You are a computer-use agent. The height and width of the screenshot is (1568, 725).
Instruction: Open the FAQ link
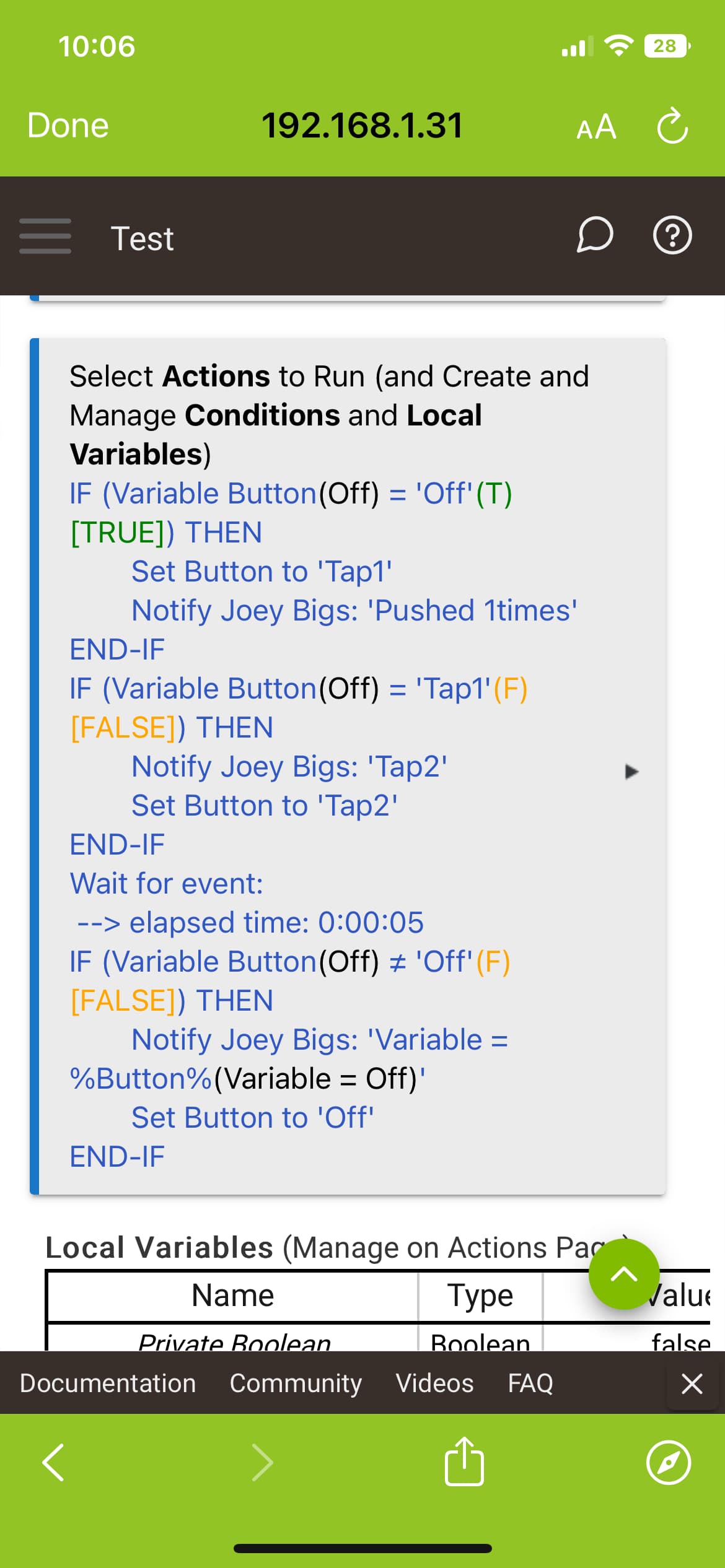click(530, 1383)
